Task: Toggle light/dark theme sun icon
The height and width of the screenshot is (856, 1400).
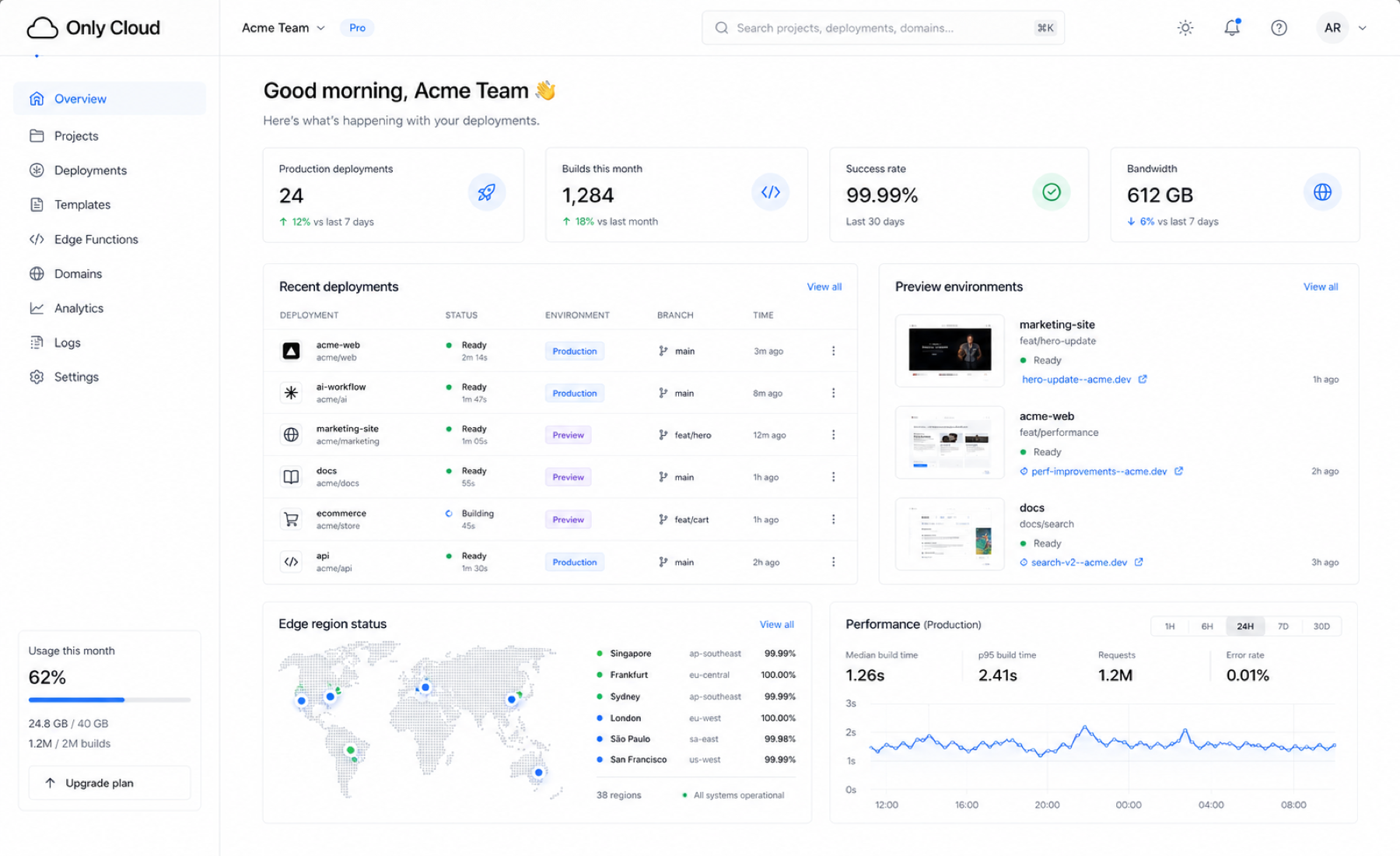Action: click(1185, 28)
